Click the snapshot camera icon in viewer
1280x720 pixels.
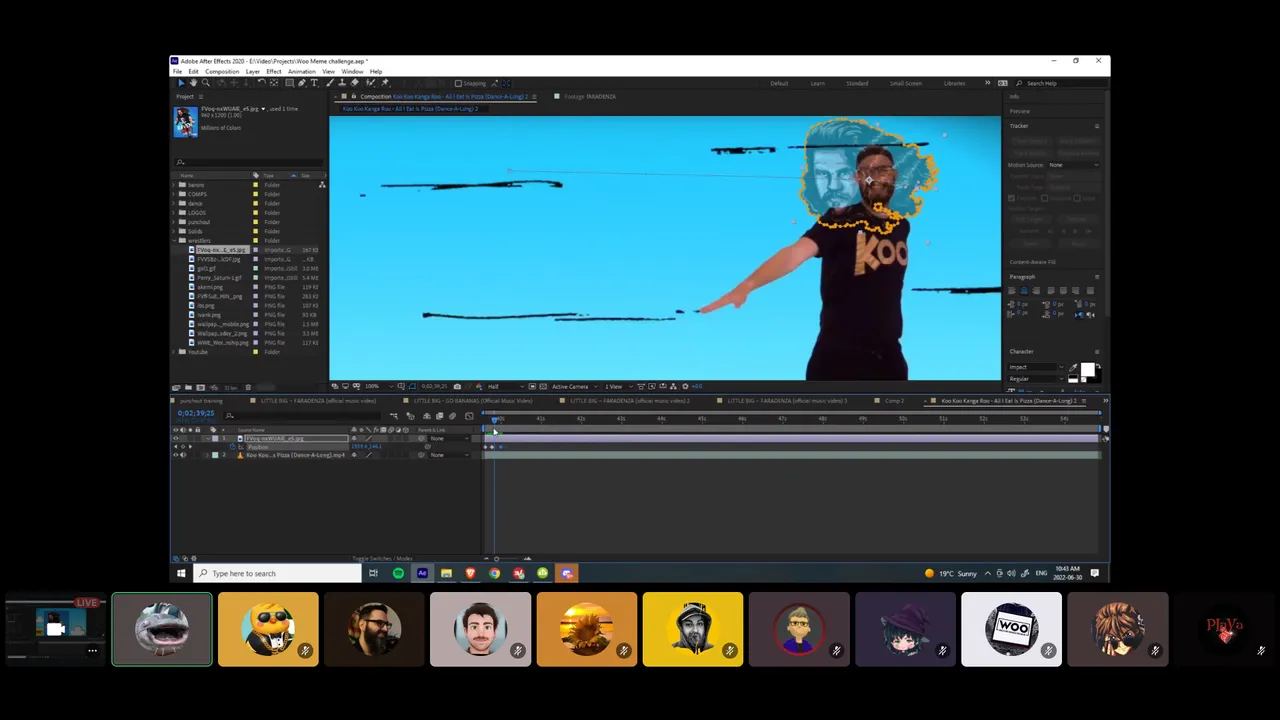pyautogui.click(x=457, y=386)
